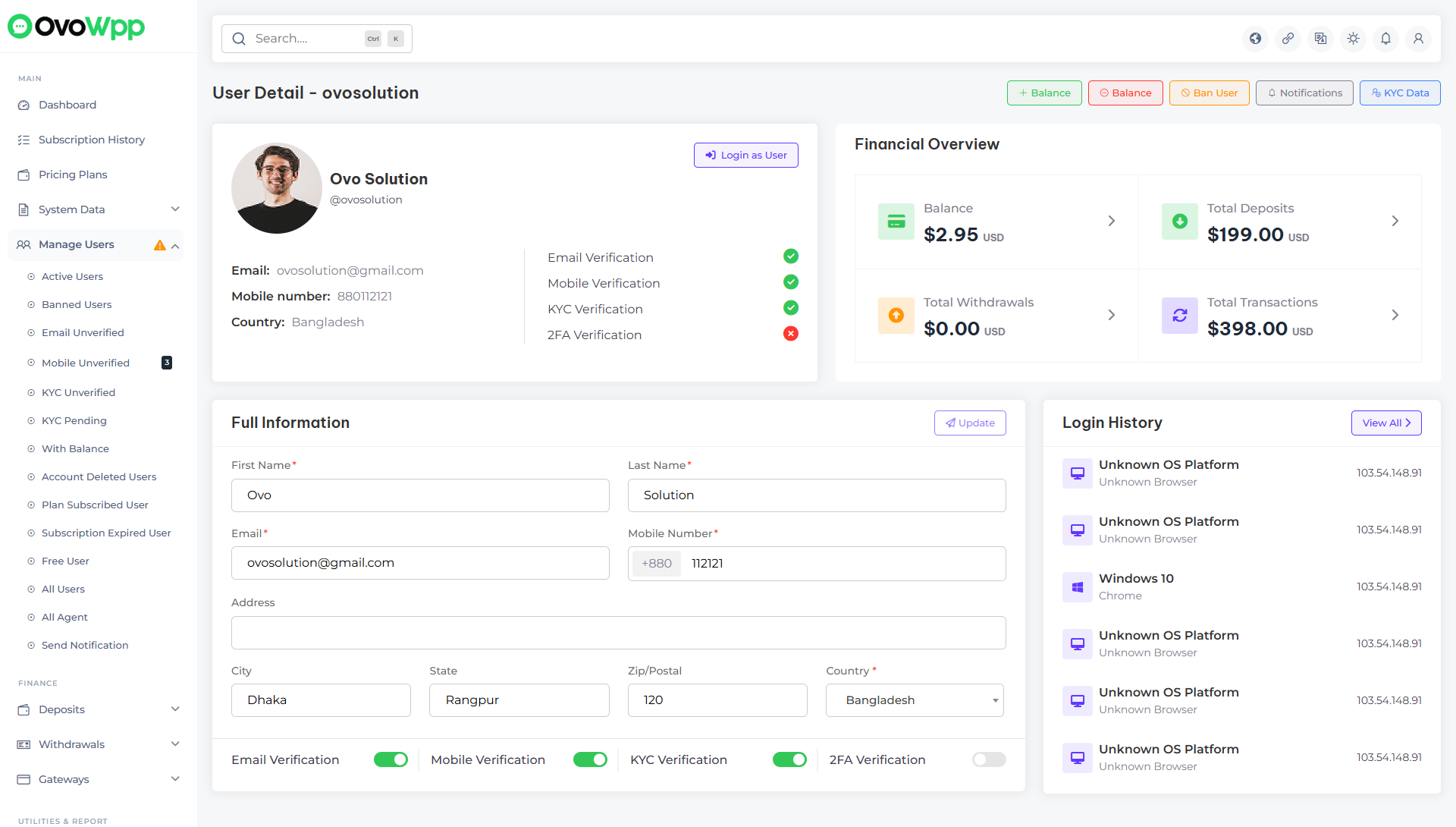This screenshot has width=1456, height=827.
Task: Go to Pricing Plans menu item
Action: 73,175
